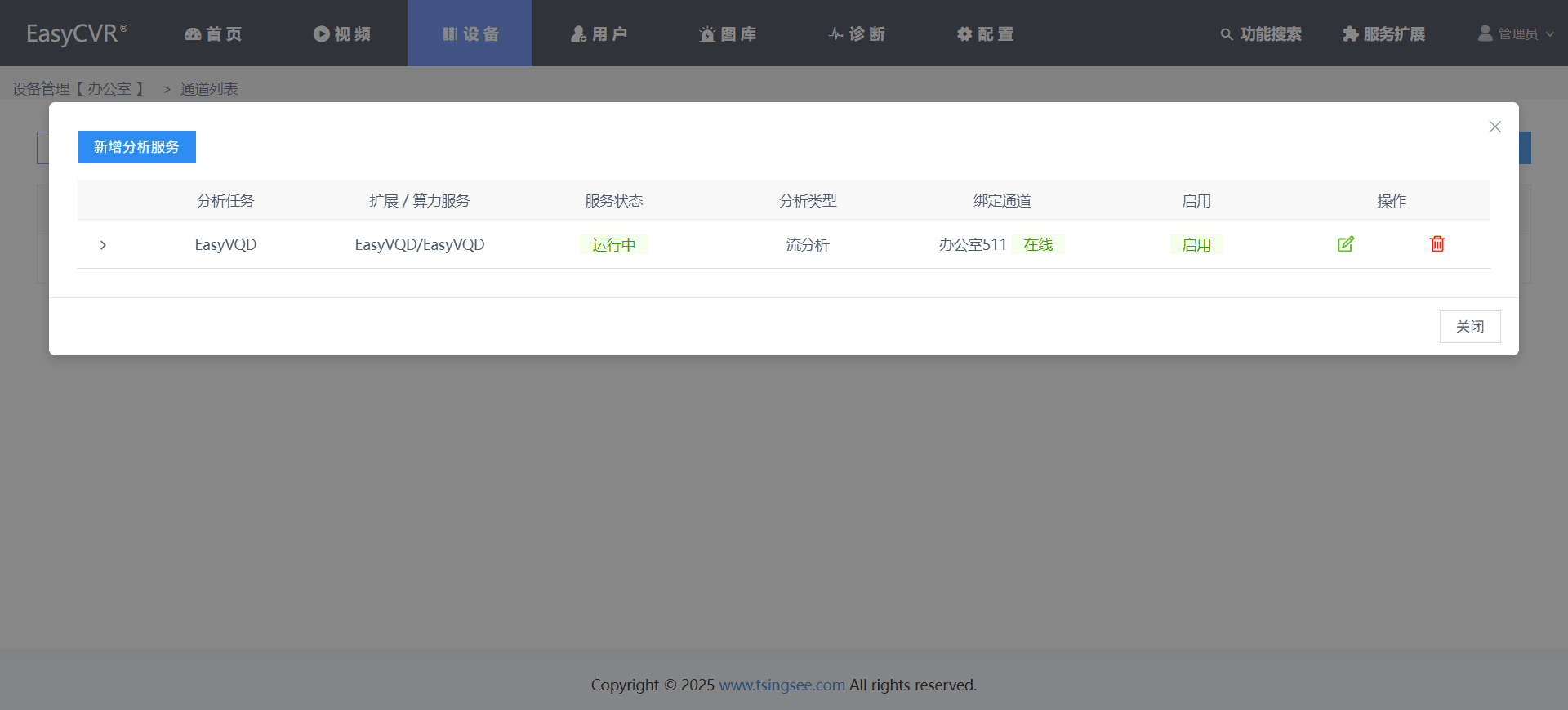Click the green 启用 status tag
This screenshot has width=1568, height=710.
[1196, 245]
